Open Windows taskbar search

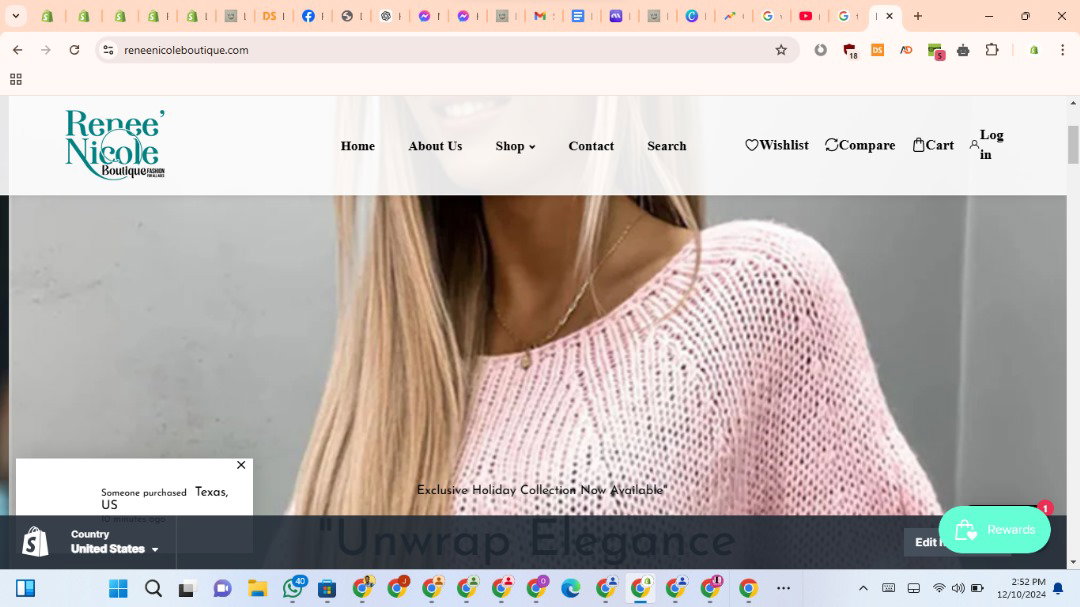tap(153, 588)
